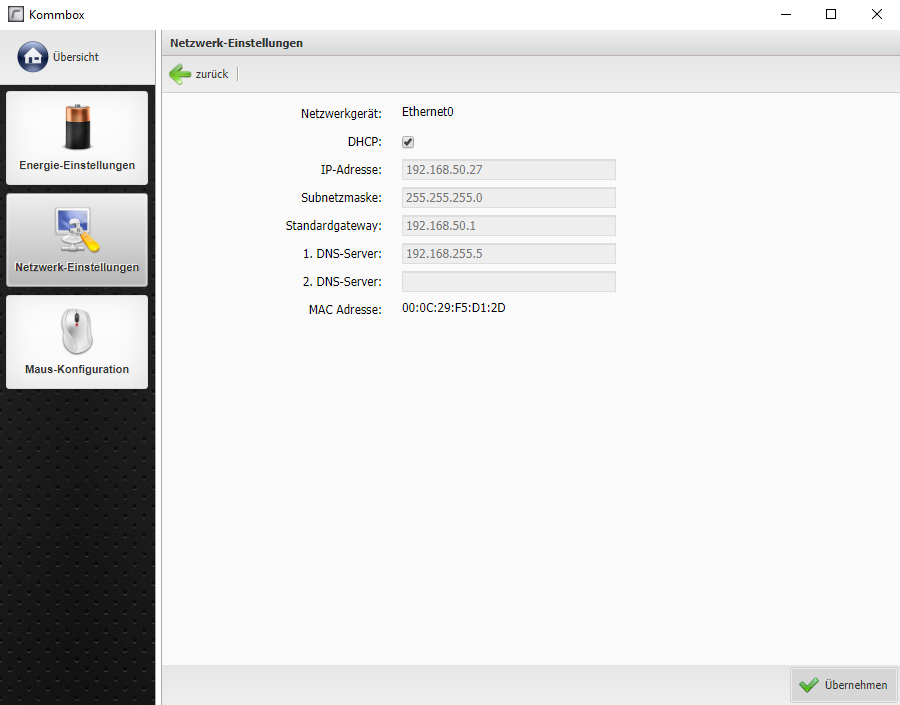
Task: Click the empty 2. DNS-Server field
Action: (508, 282)
